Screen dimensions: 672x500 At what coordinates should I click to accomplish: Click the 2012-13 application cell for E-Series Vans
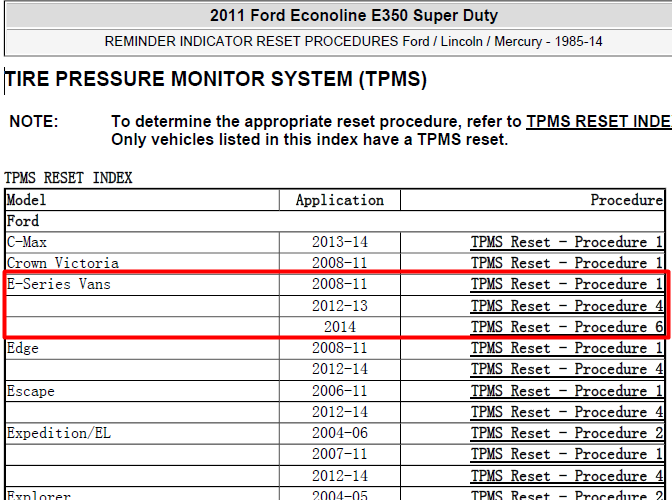click(x=340, y=306)
